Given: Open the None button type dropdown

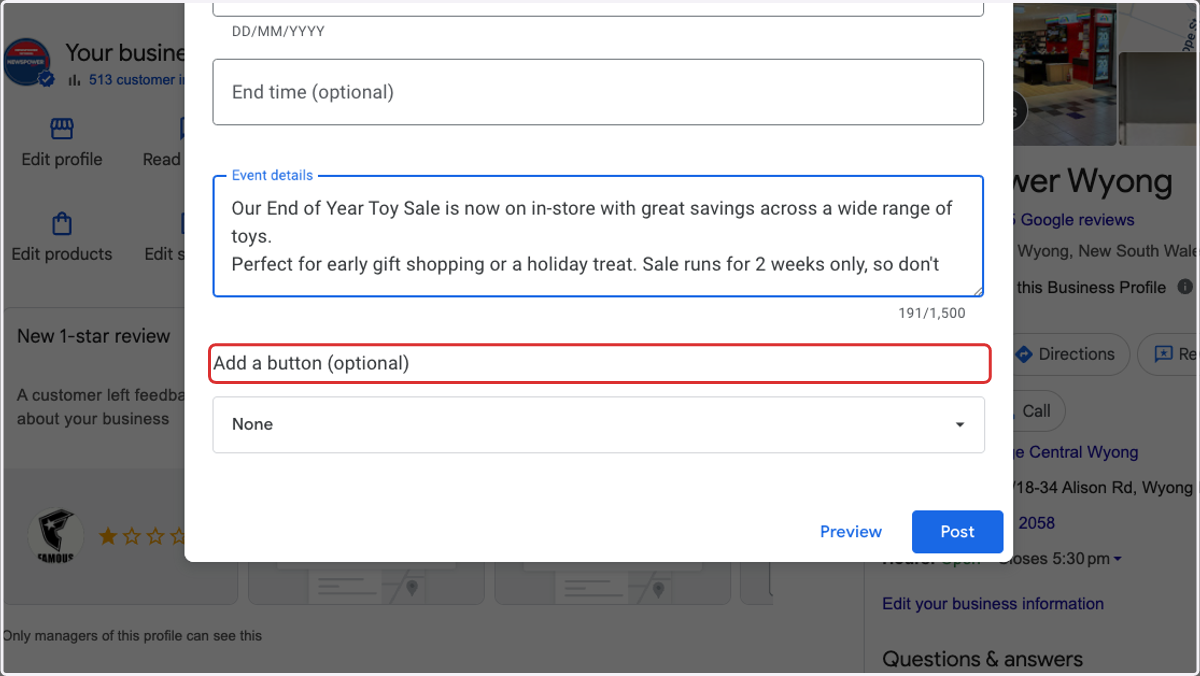Looking at the screenshot, I should click(x=598, y=424).
